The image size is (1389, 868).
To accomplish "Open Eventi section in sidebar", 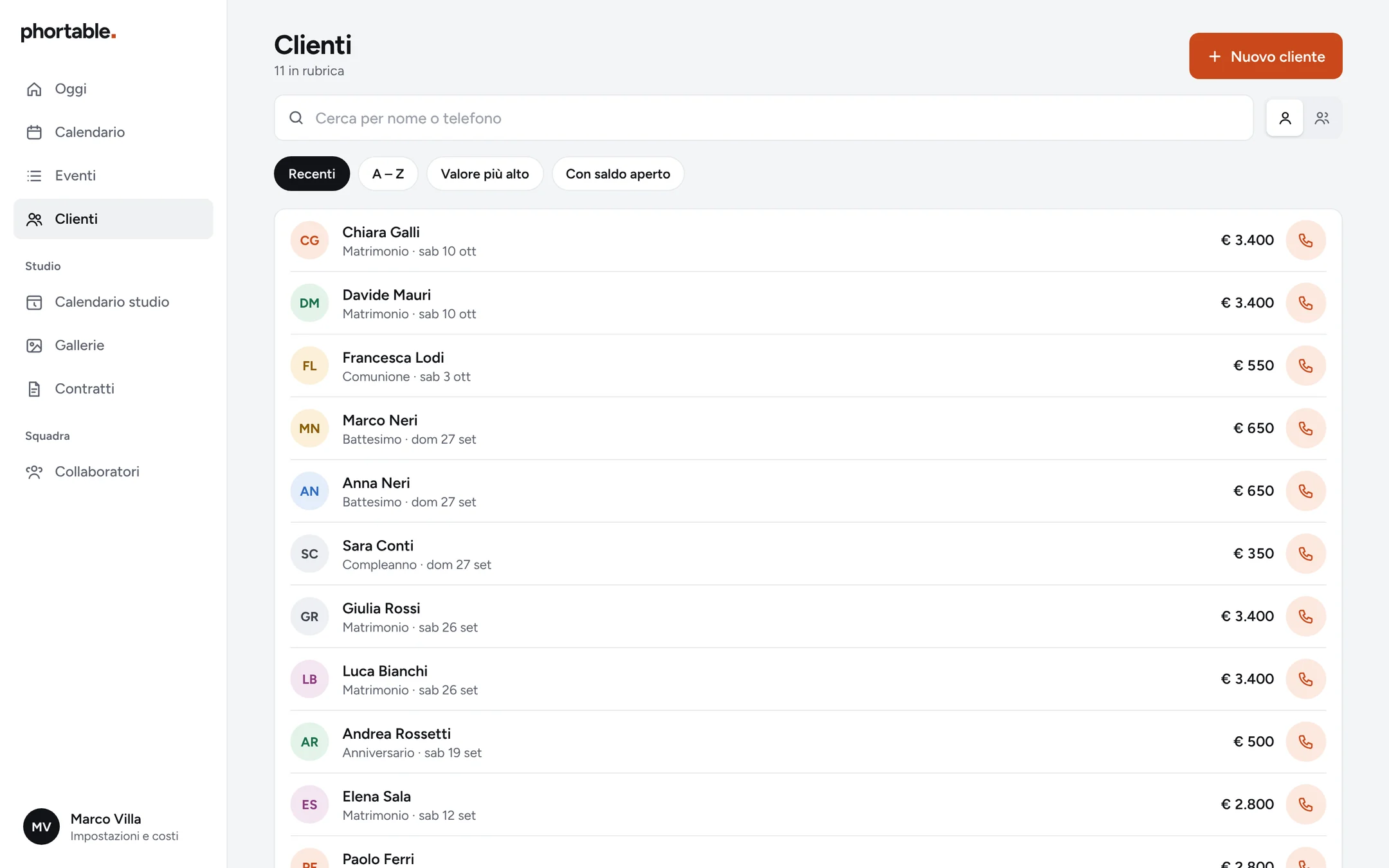I will pos(113,176).
